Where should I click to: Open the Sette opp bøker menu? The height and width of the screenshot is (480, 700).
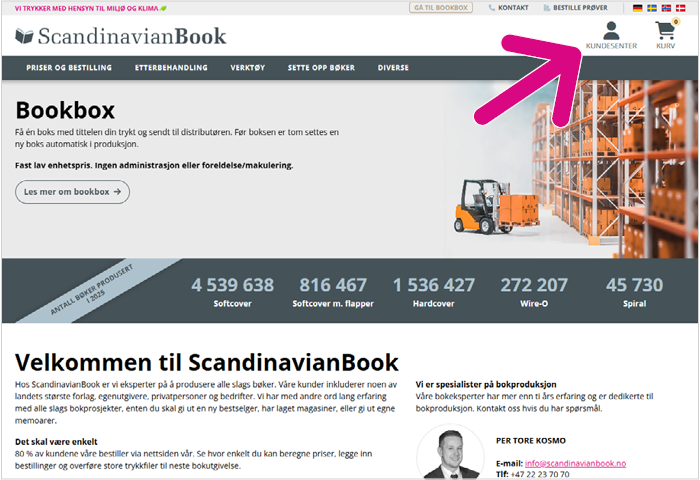[321, 68]
